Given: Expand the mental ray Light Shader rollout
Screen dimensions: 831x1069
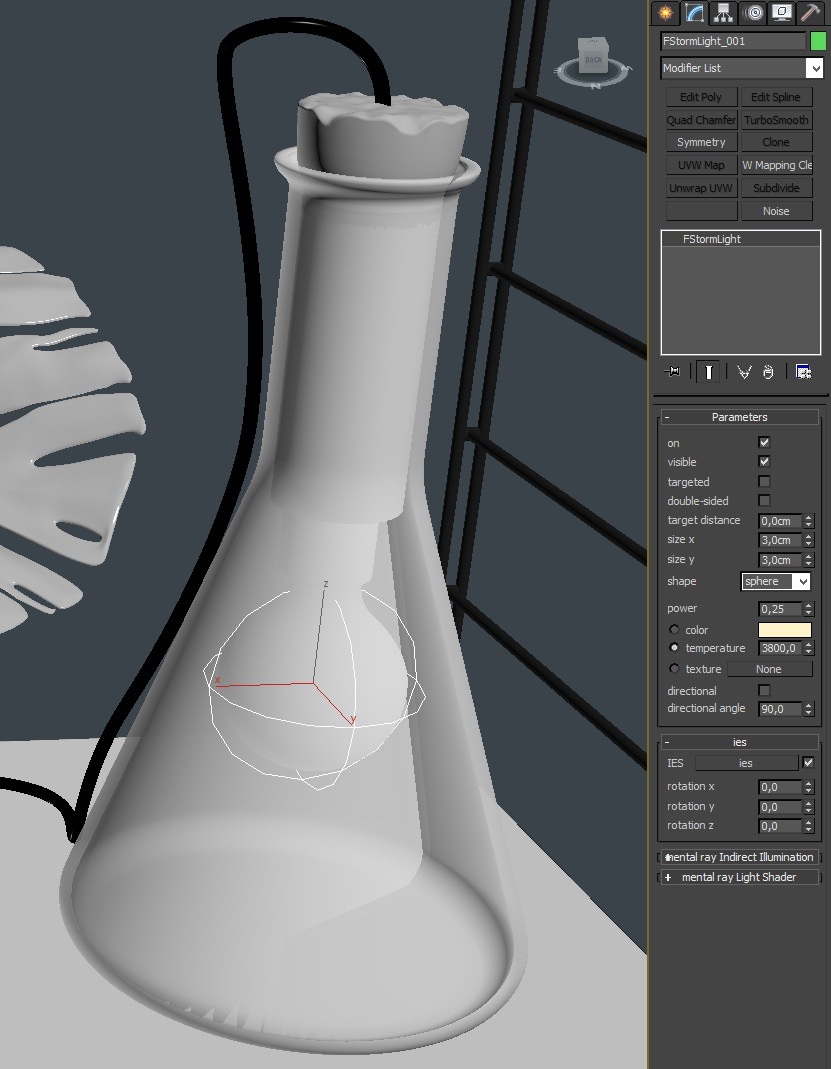Looking at the screenshot, I should click(739, 877).
